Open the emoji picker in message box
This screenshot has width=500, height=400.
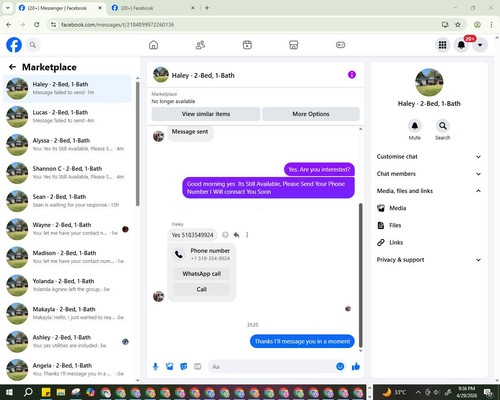[x=340, y=367]
